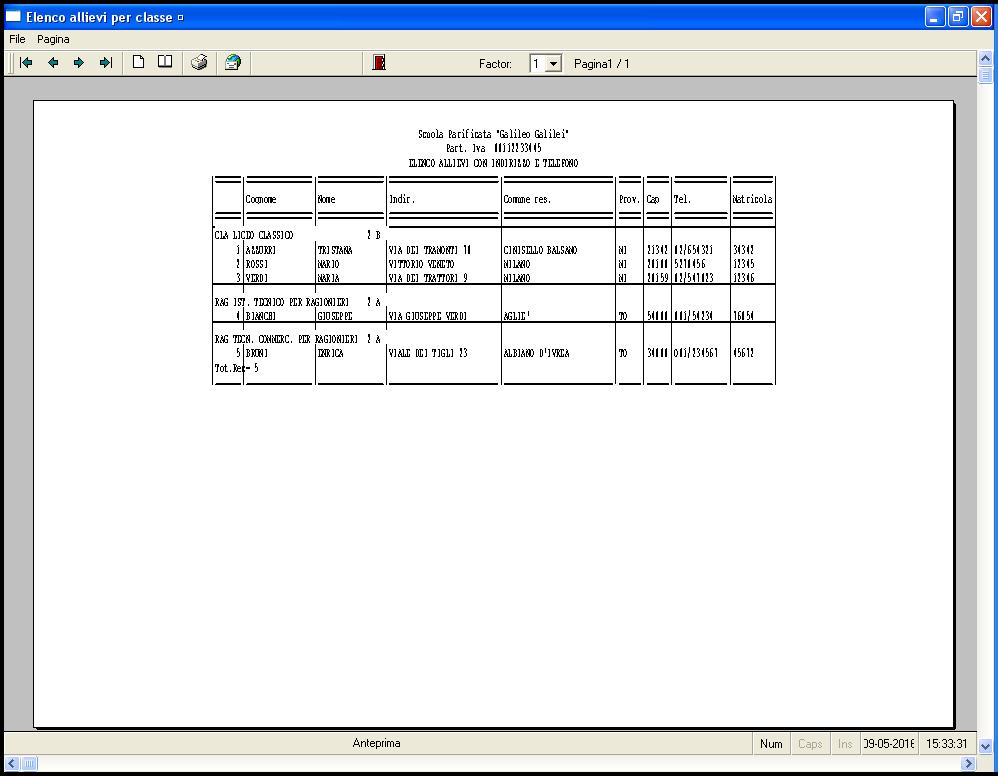998x776 pixels.
Task: Click the 'BIANCHI' surname cell
Action: coord(261,316)
